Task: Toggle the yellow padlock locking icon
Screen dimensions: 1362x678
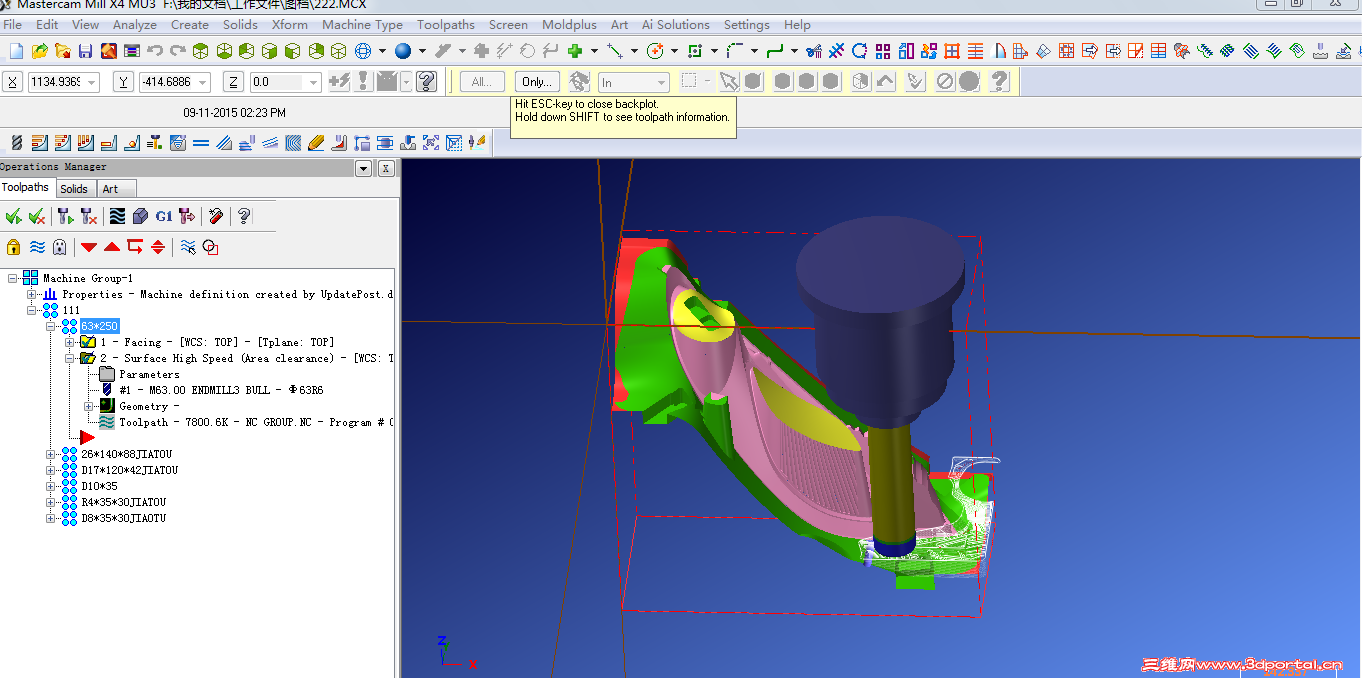Action: point(14,247)
